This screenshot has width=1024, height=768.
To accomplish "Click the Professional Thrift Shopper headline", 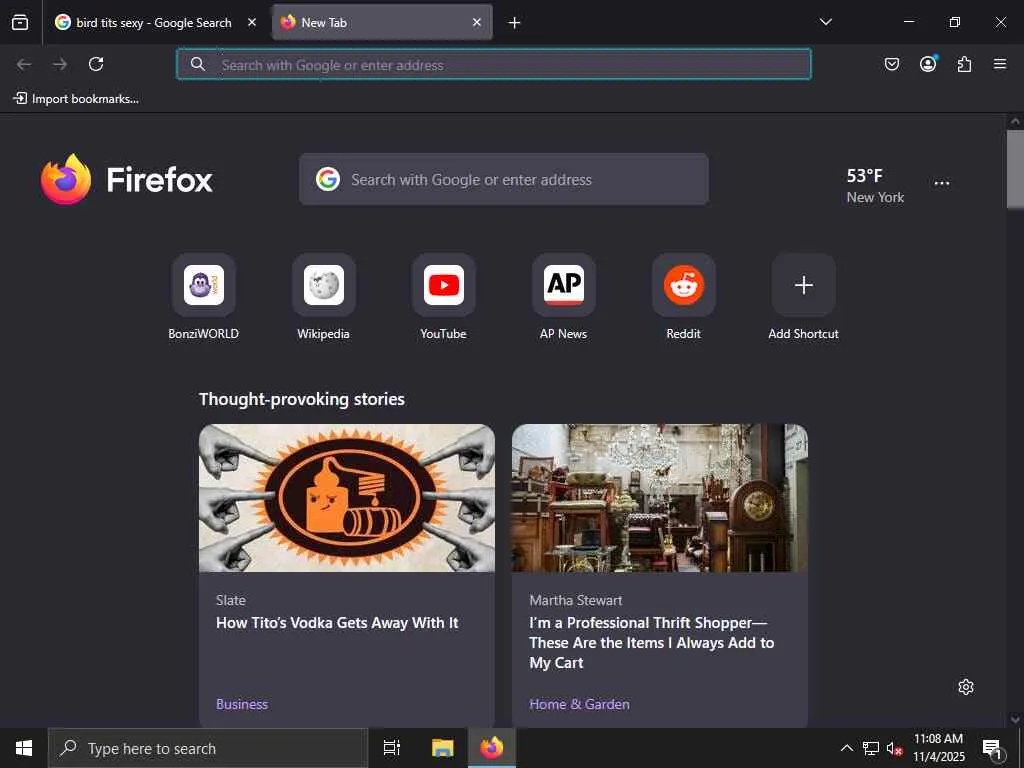I will pos(652,643).
